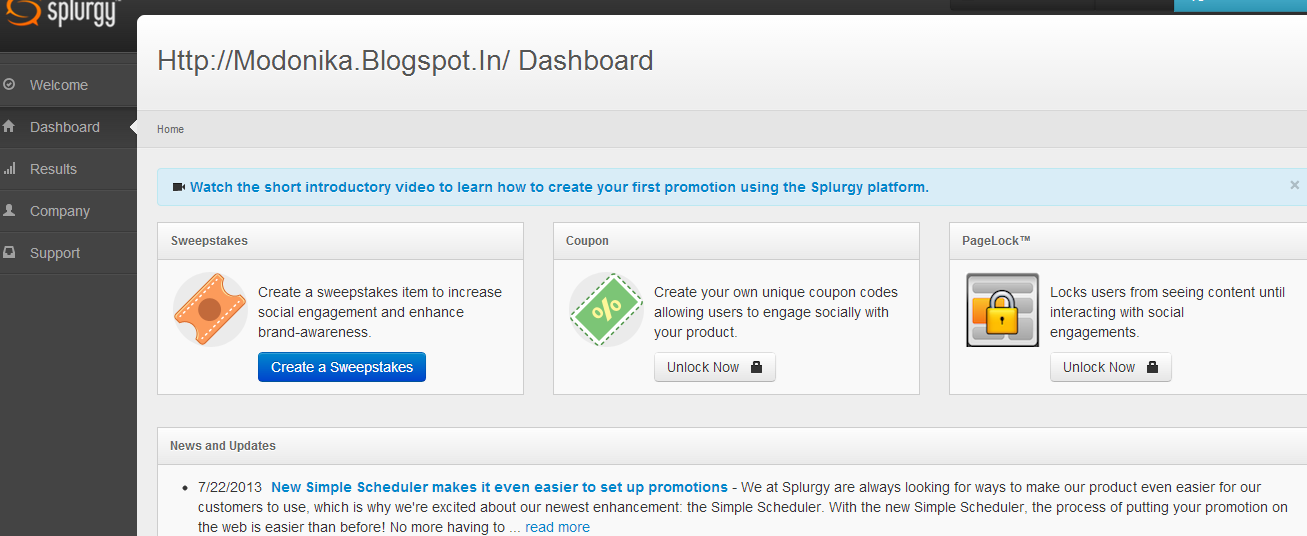Click the orange sweepstakes ticket icon
The image size is (1307, 536).
pos(210,310)
